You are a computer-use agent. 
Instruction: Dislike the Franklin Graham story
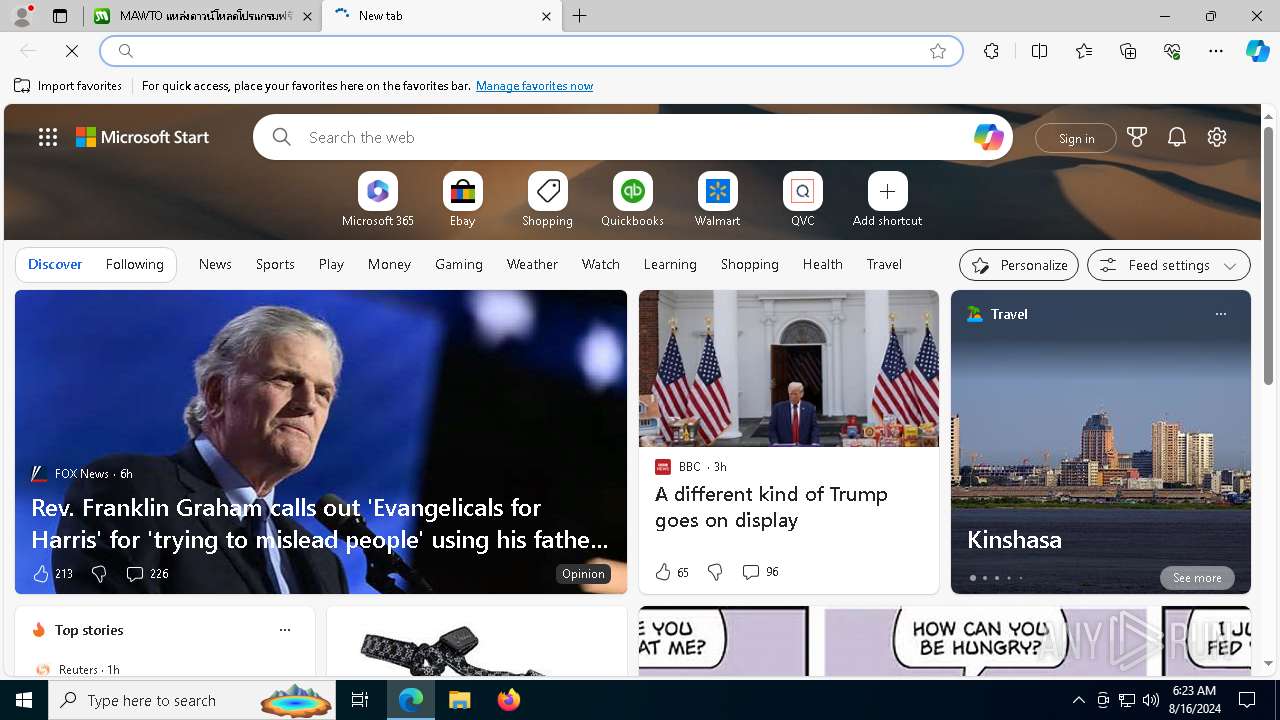99,573
